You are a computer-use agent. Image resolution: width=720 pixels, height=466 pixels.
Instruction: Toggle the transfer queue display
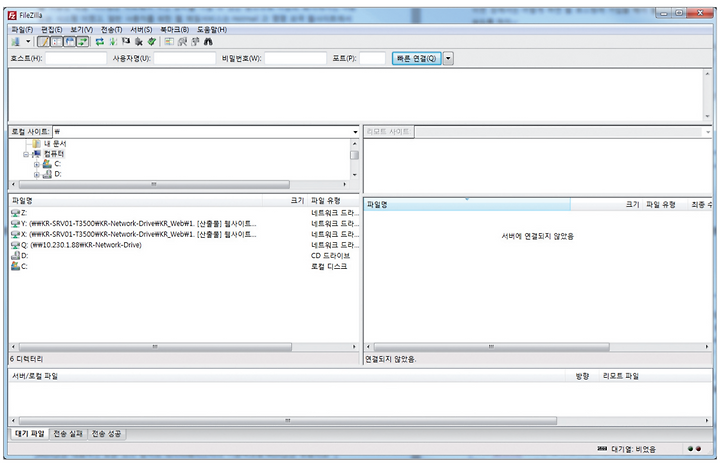pos(83,42)
